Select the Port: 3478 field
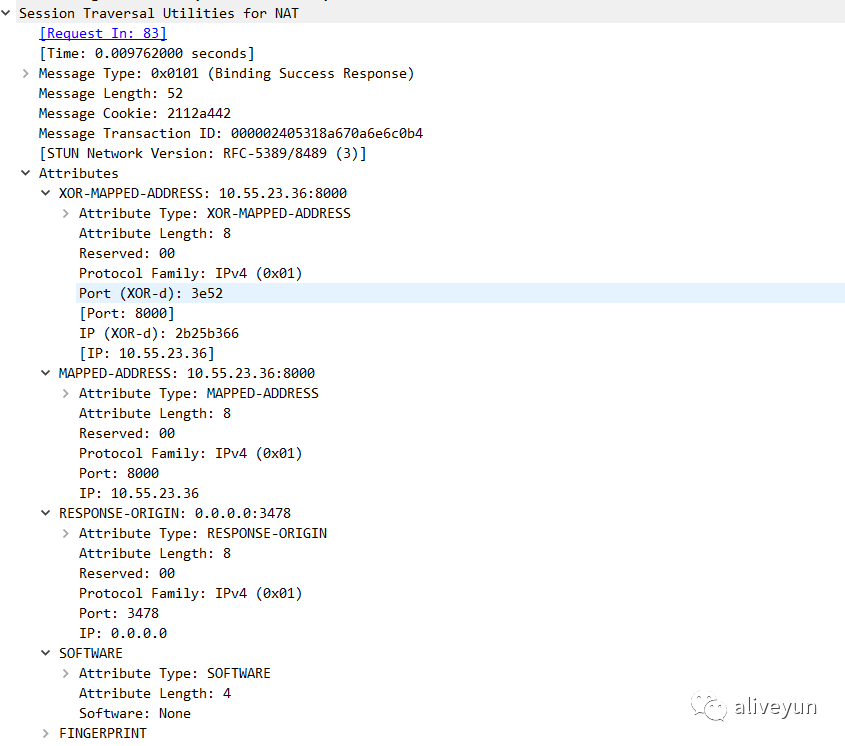Viewport: 845px width, 746px height. (x=118, y=613)
